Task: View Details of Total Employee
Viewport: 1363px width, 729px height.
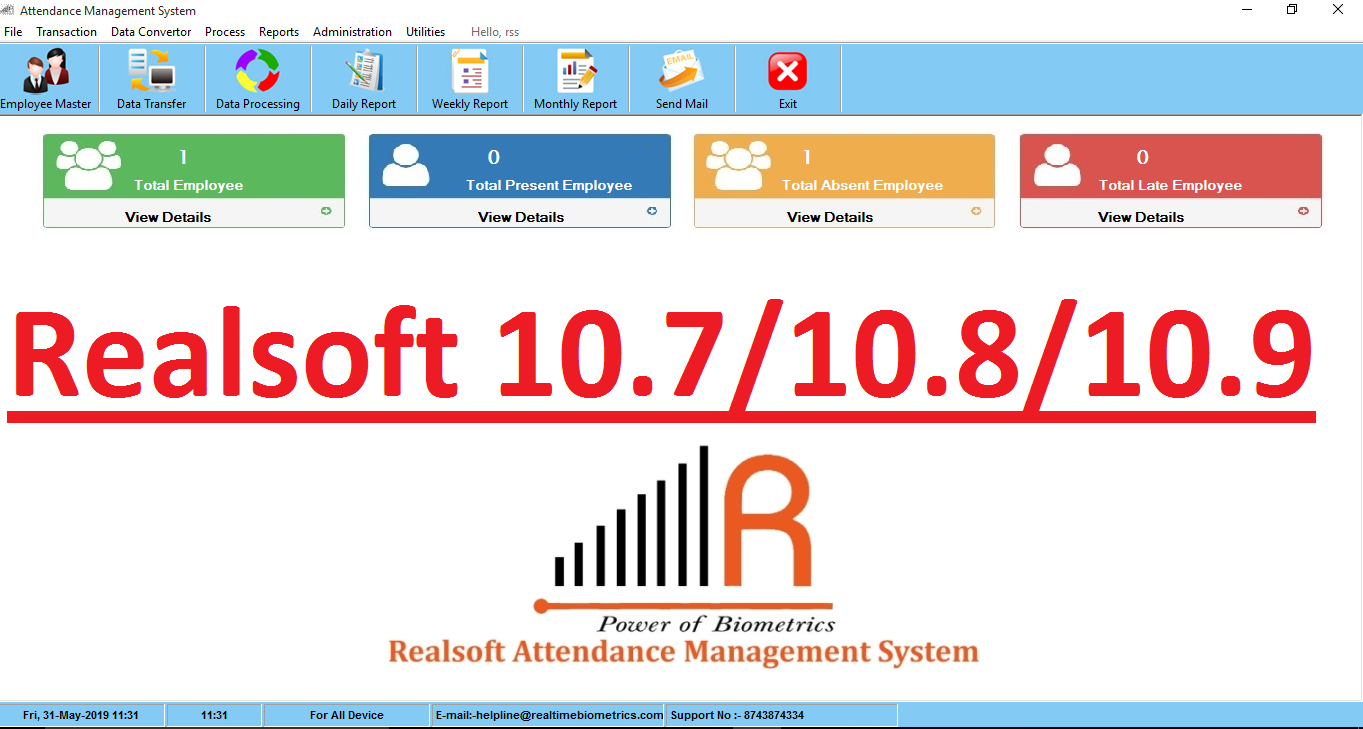Action: [x=168, y=217]
